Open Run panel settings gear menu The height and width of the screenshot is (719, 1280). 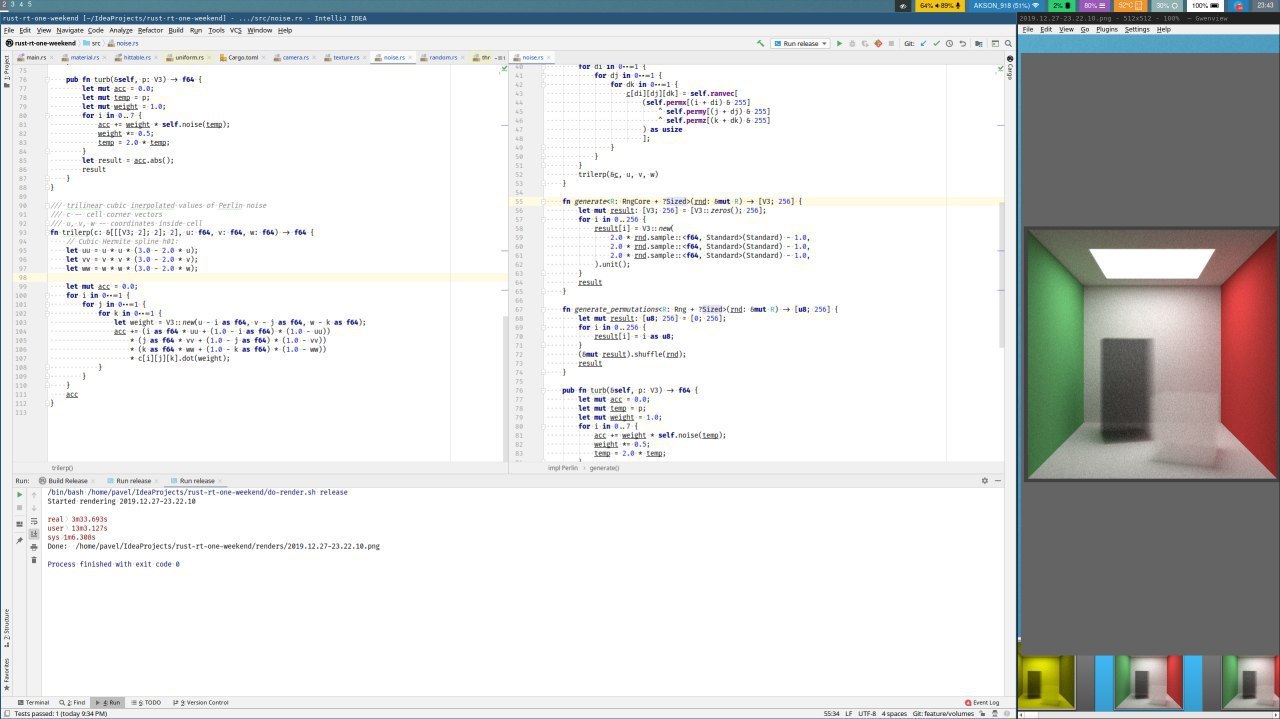pyautogui.click(x=984, y=481)
